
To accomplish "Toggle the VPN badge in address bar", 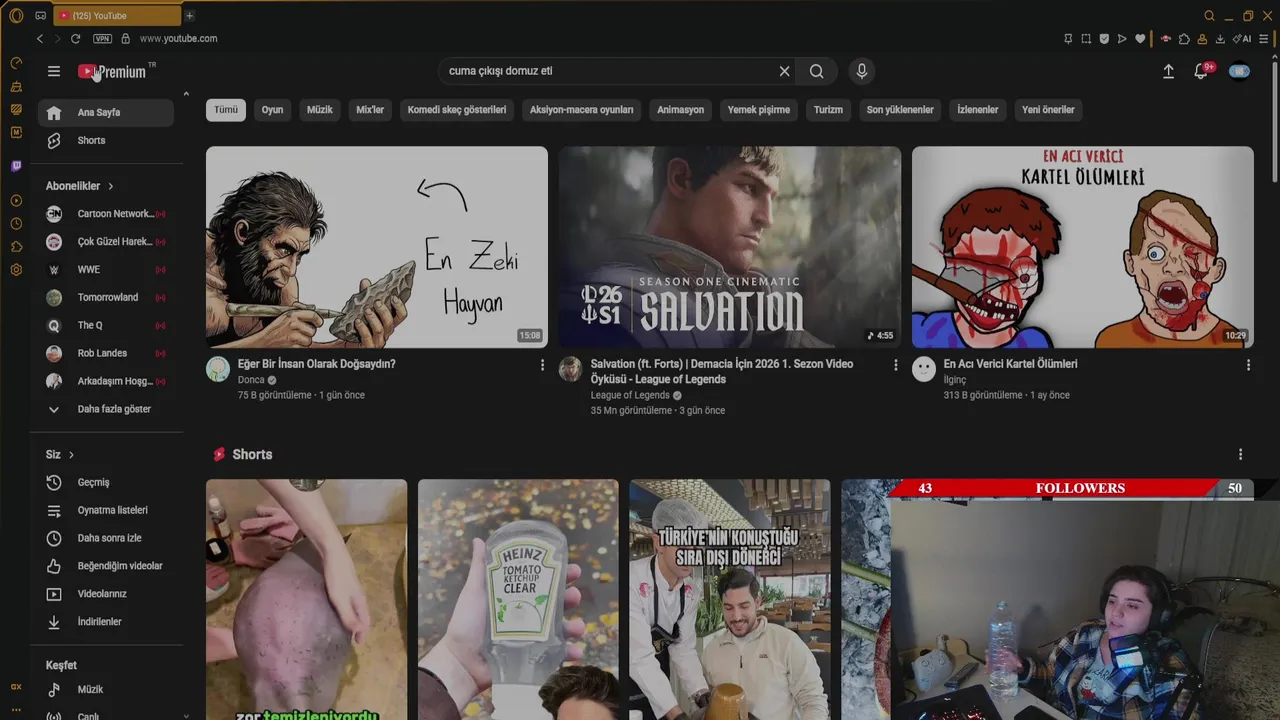I will [102, 38].
